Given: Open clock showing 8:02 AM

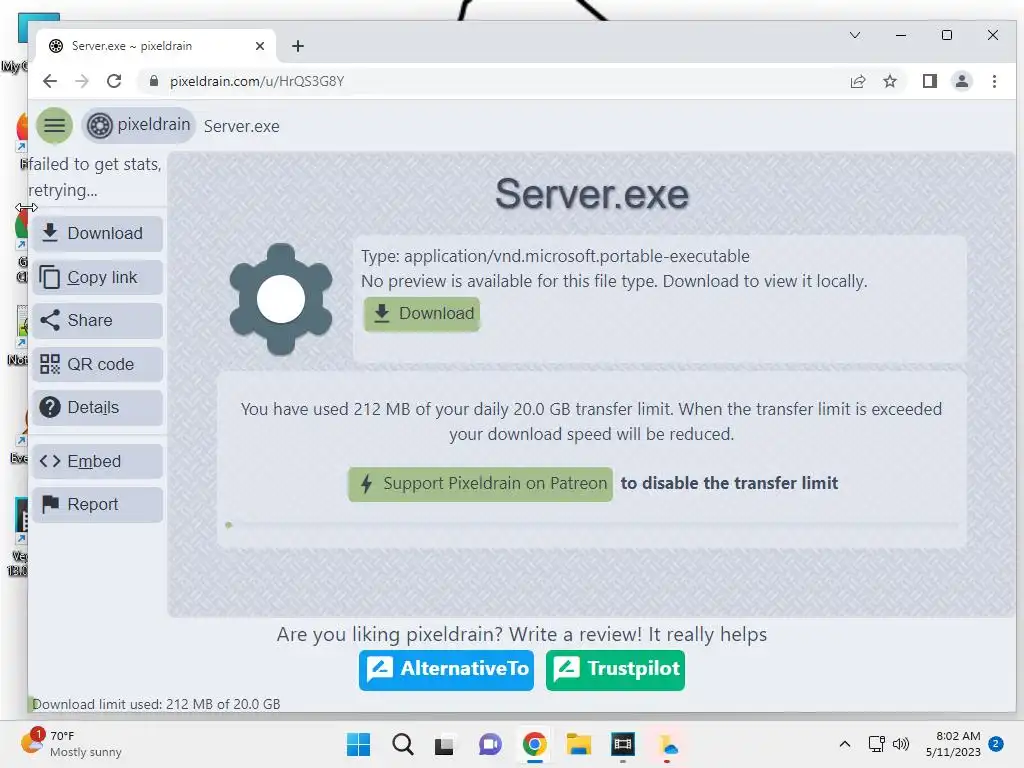Looking at the screenshot, I should click(x=953, y=744).
